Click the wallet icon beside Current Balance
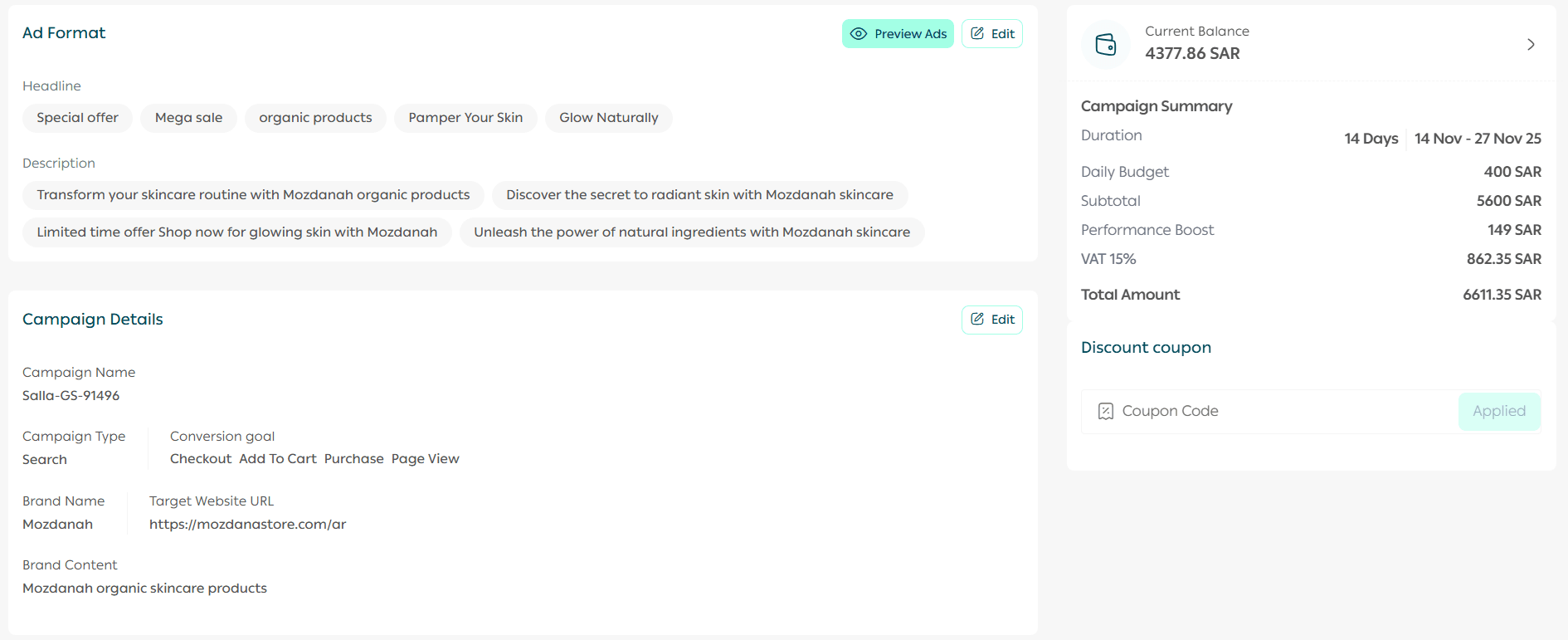The image size is (1568, 640). point(1106,44)
